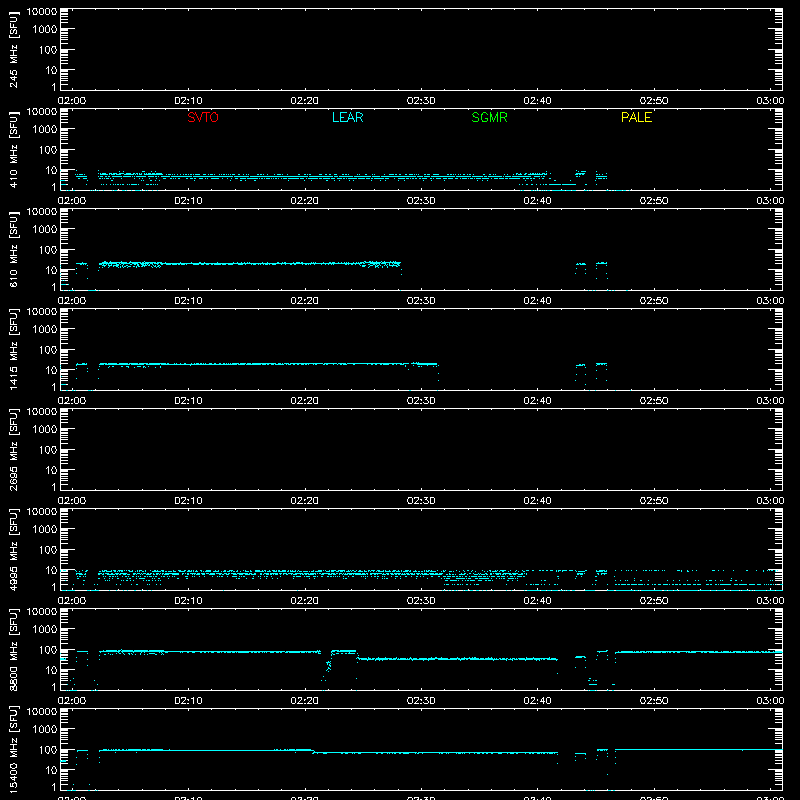Screen dimensions: 800x800
Task: Select the 8800 MHz [SFU] axis label
Action: point(14,649)
